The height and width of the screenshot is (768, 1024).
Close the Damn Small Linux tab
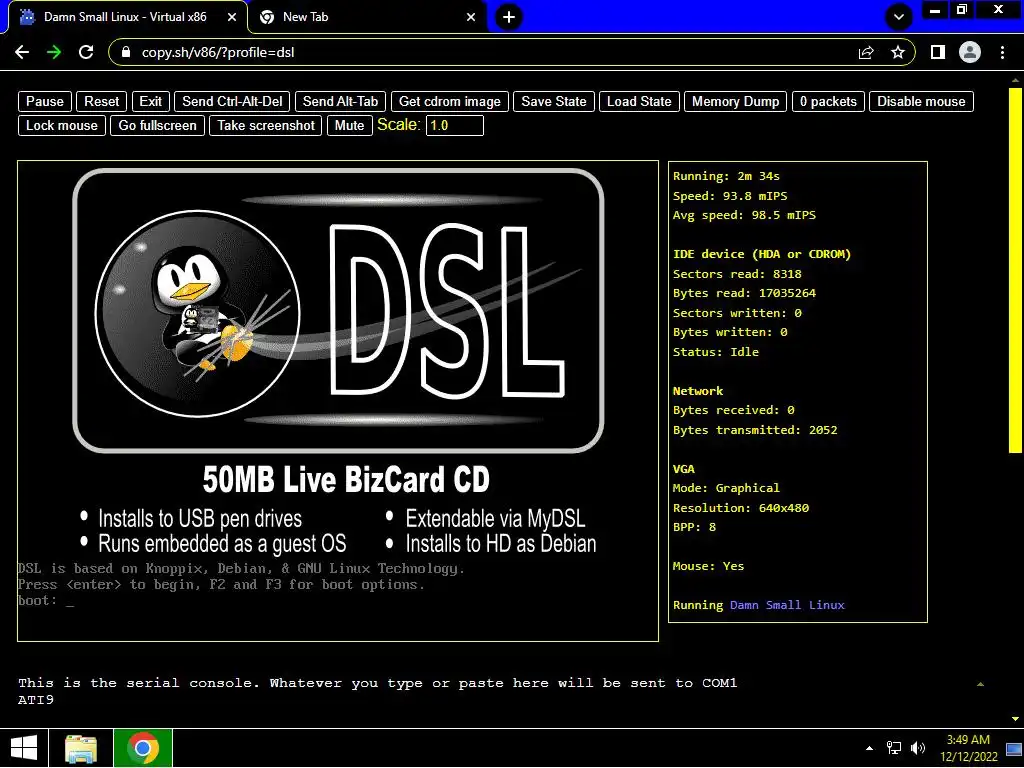click(x=232, y=17)
